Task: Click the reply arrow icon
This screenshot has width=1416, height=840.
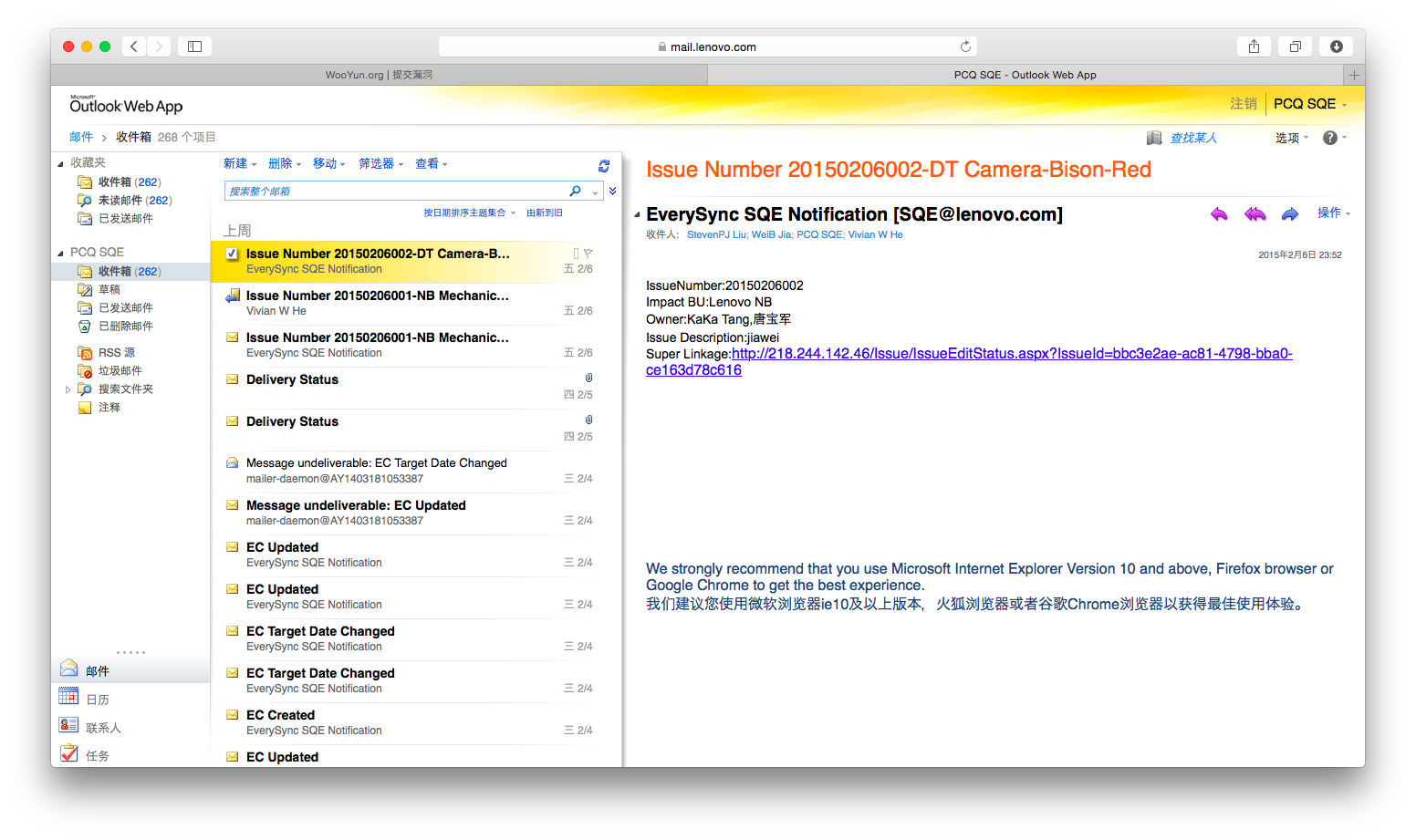Action: point(1219,214)
